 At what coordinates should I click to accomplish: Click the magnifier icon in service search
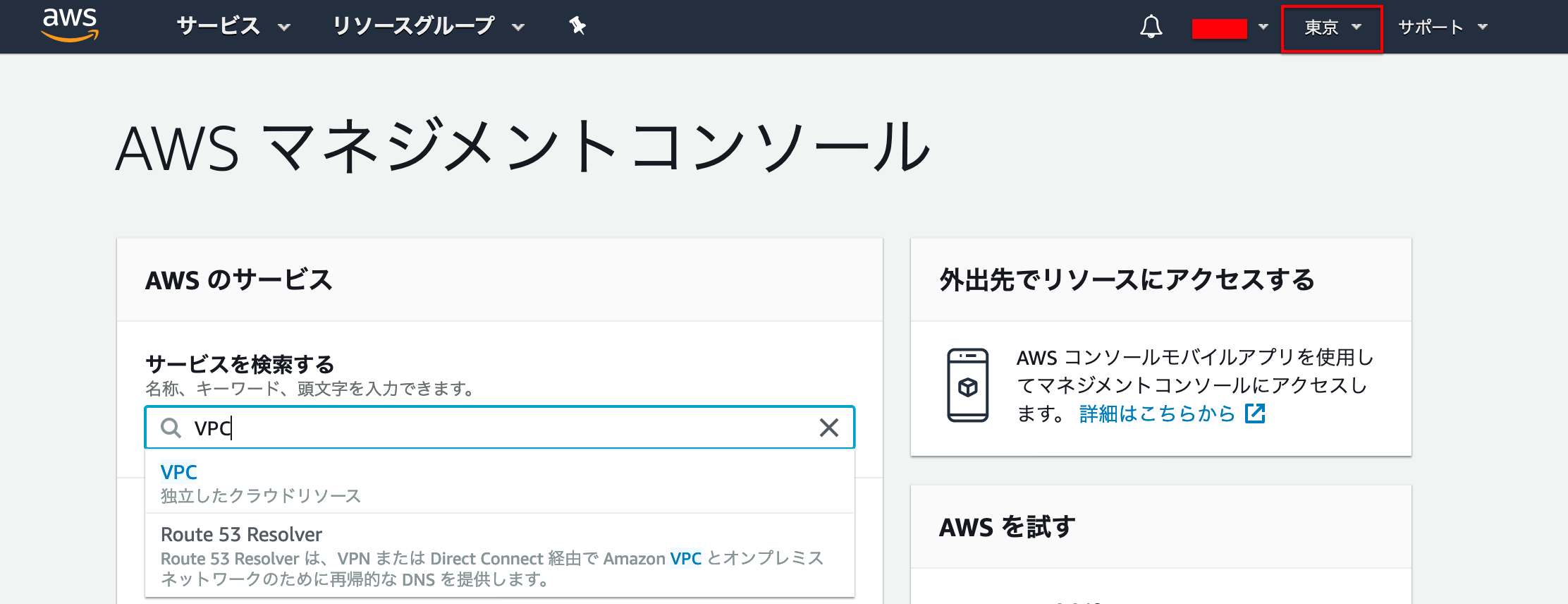click(x=171, y=428)
